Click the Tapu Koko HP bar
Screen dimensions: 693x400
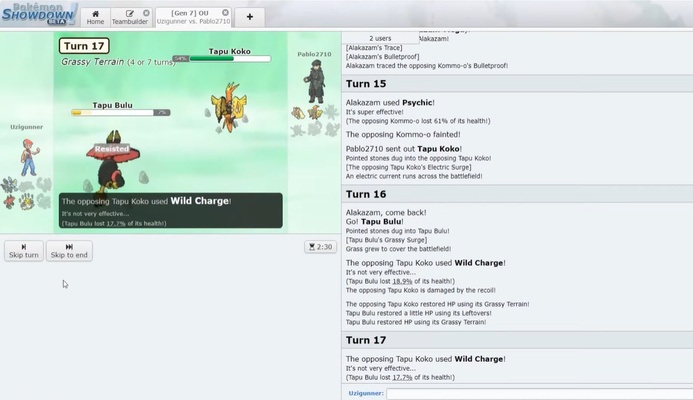pyautogui.click(x=222, y=58)
